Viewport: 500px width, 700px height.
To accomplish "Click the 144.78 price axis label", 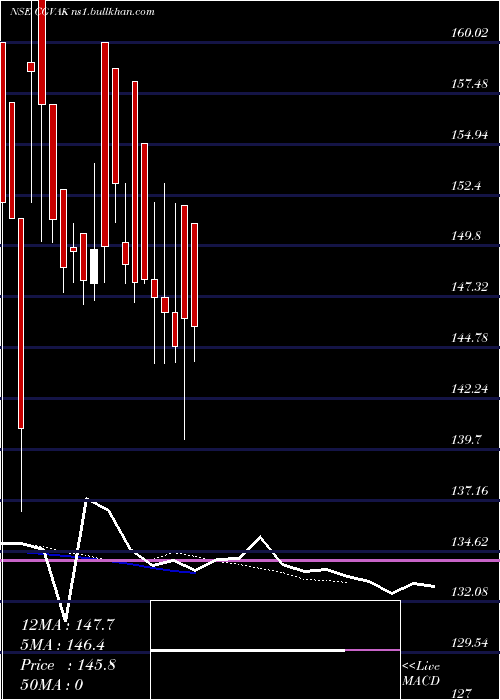I will point(469,338).
